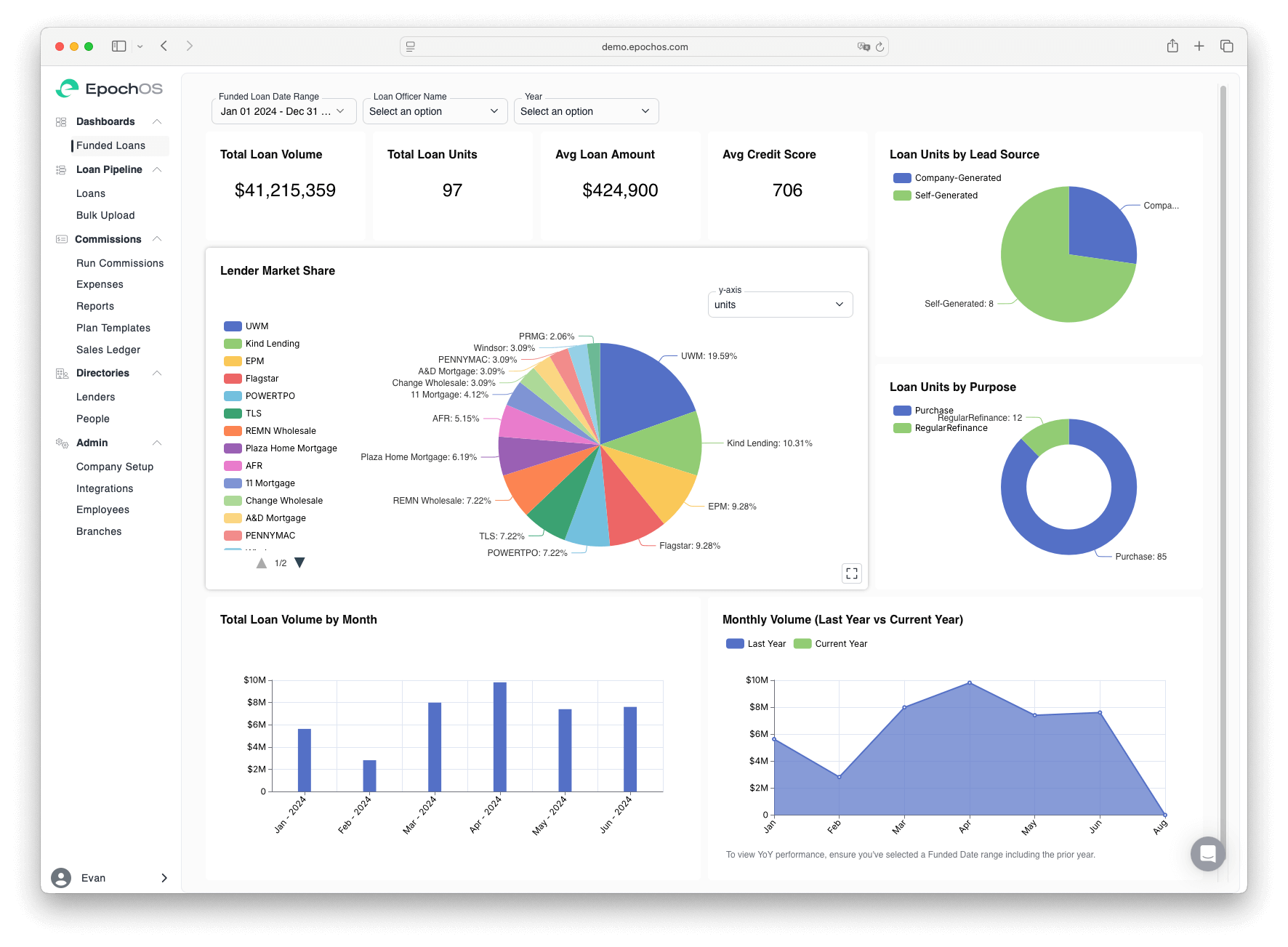Open the Reports page

[x=95, y=306]
